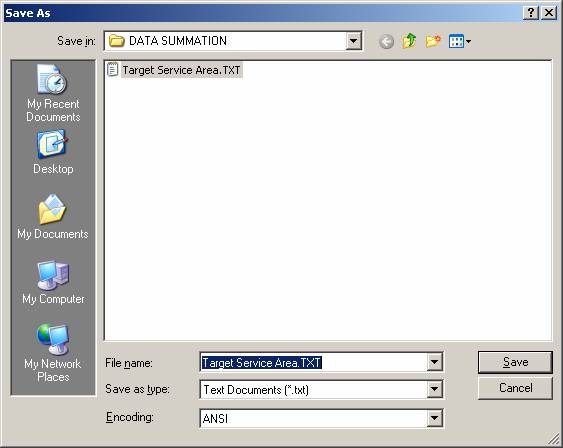This screenshot has width=563, height=448.
Task: Open My Network Places shortcut
Action: [x=53, y=353]
